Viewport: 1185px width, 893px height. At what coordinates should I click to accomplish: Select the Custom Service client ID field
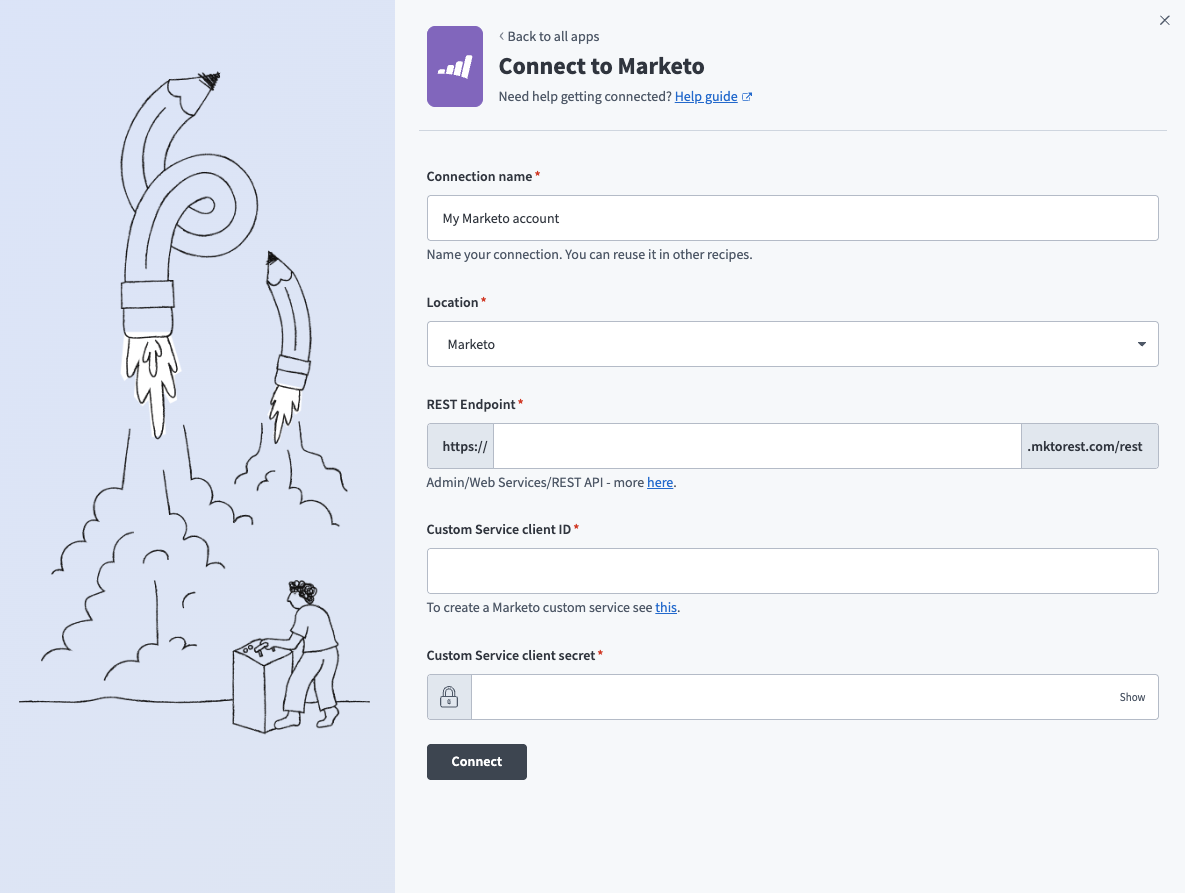[x=792, y=571]
